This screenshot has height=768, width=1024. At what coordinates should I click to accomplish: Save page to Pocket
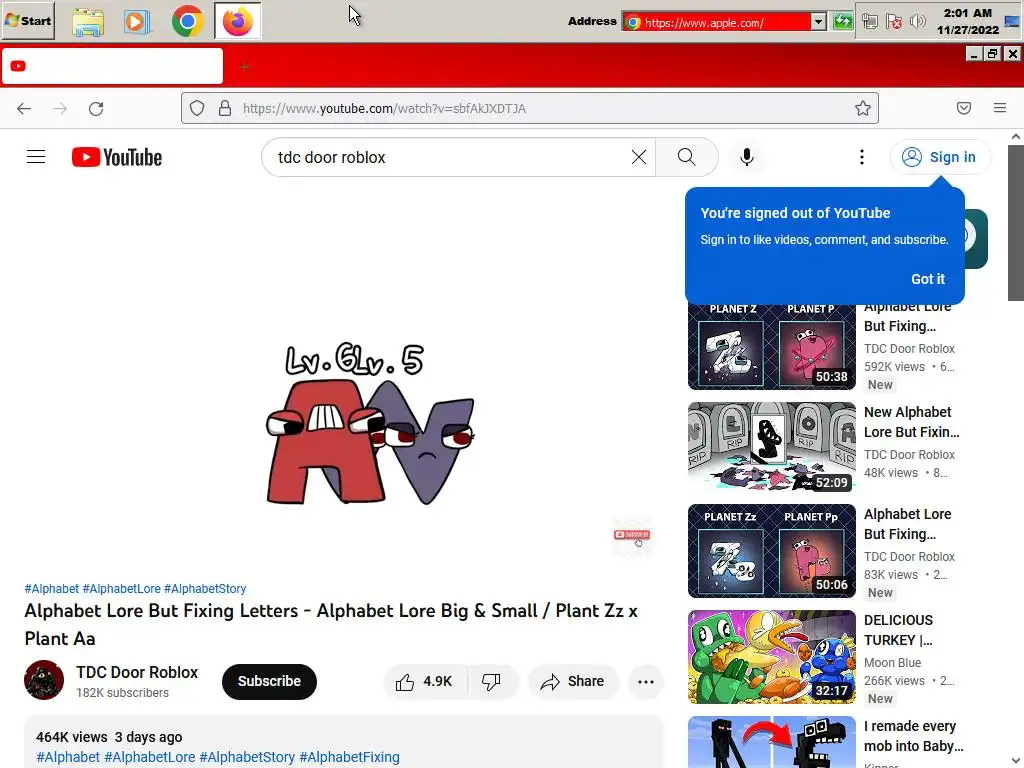point(964,108)
